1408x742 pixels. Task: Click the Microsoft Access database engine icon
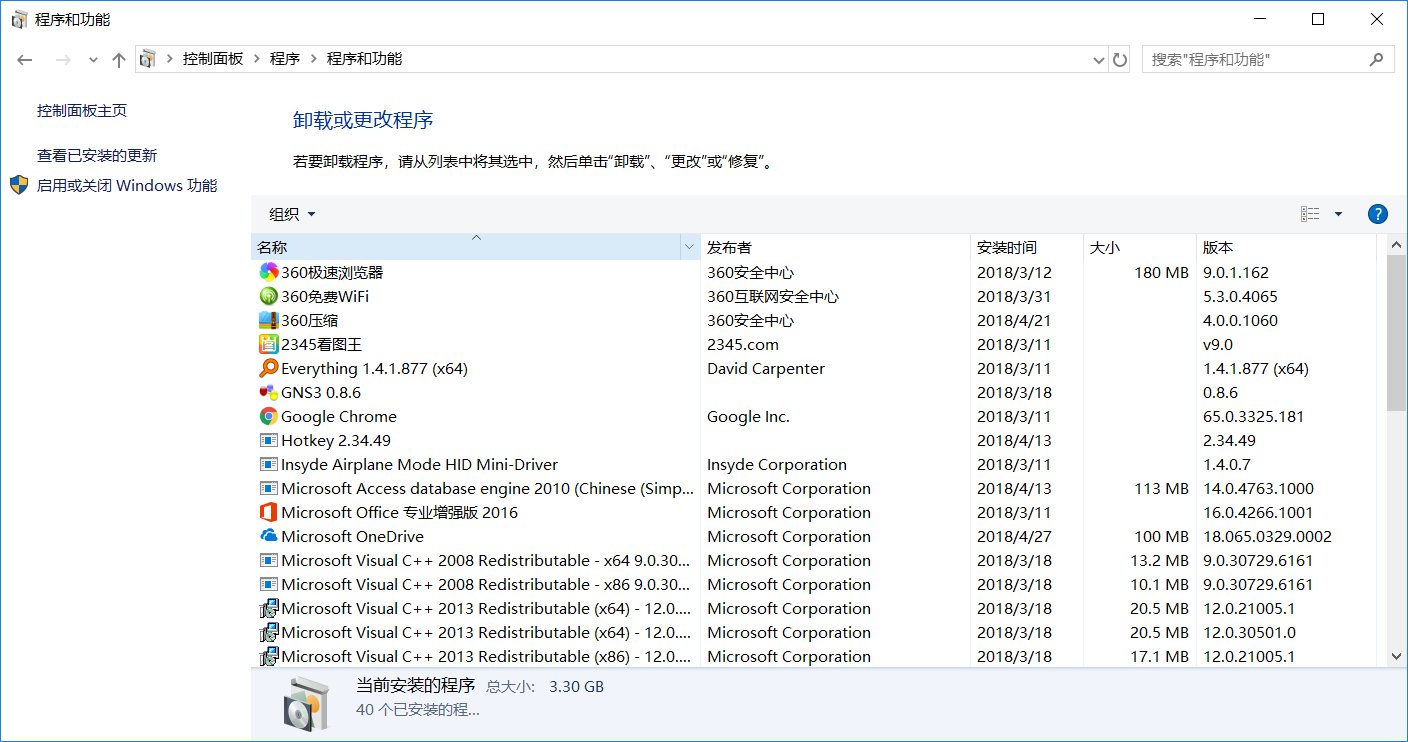point(268,488)
